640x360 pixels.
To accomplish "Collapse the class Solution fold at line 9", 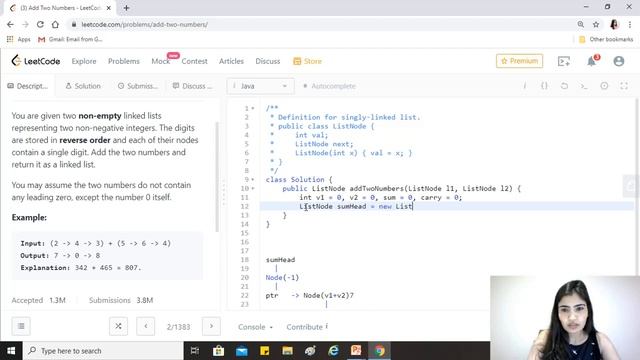I will [253, 180].
